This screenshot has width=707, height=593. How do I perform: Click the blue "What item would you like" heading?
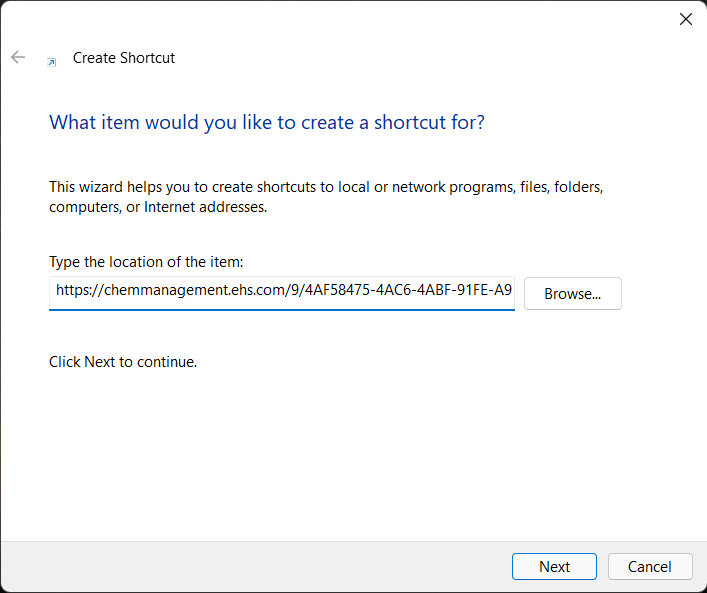(267, 122)
